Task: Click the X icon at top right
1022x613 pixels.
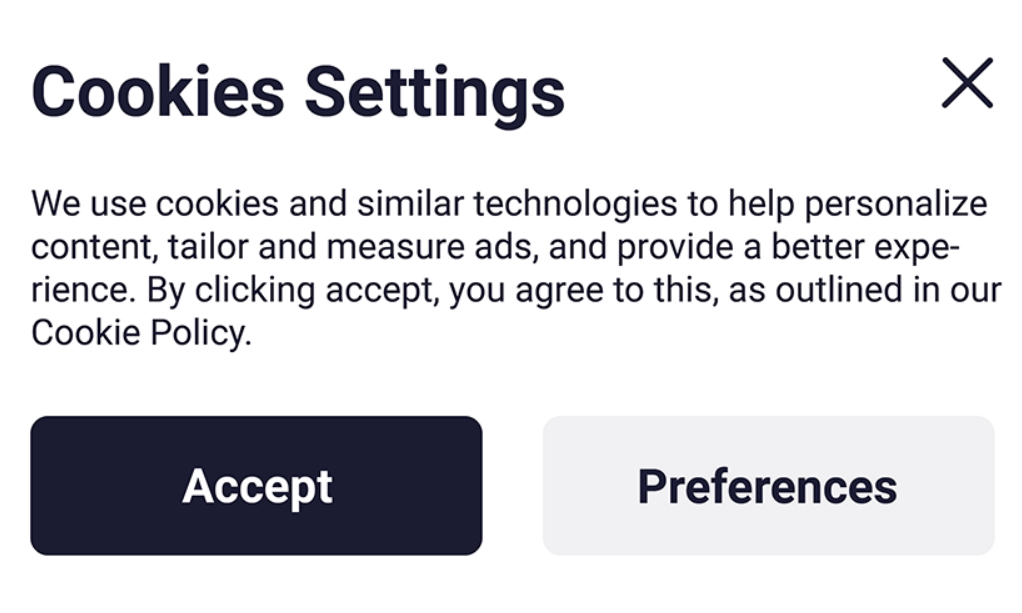Action: pos(967,83)
